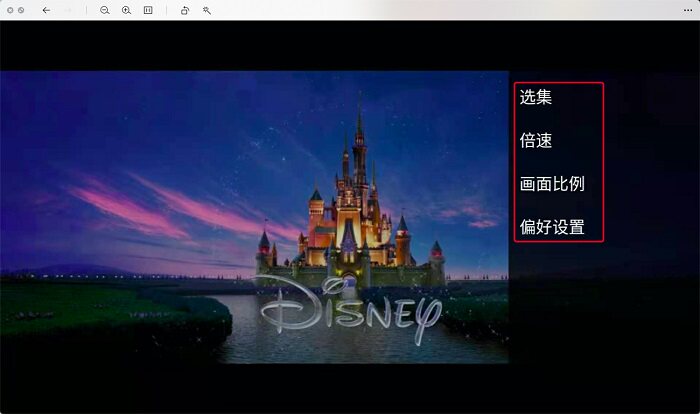Zoom out using the minus magnifier
This screenshot has height=414, width=700.
click(x=105, y=10)
